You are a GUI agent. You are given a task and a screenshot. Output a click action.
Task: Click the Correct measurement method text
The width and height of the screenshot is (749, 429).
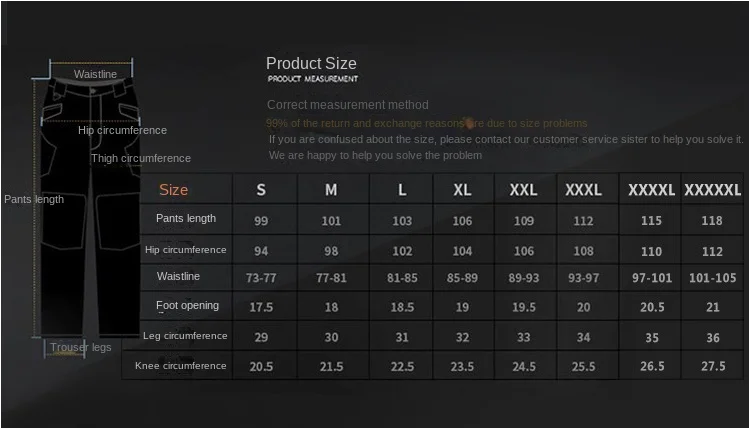347,105
